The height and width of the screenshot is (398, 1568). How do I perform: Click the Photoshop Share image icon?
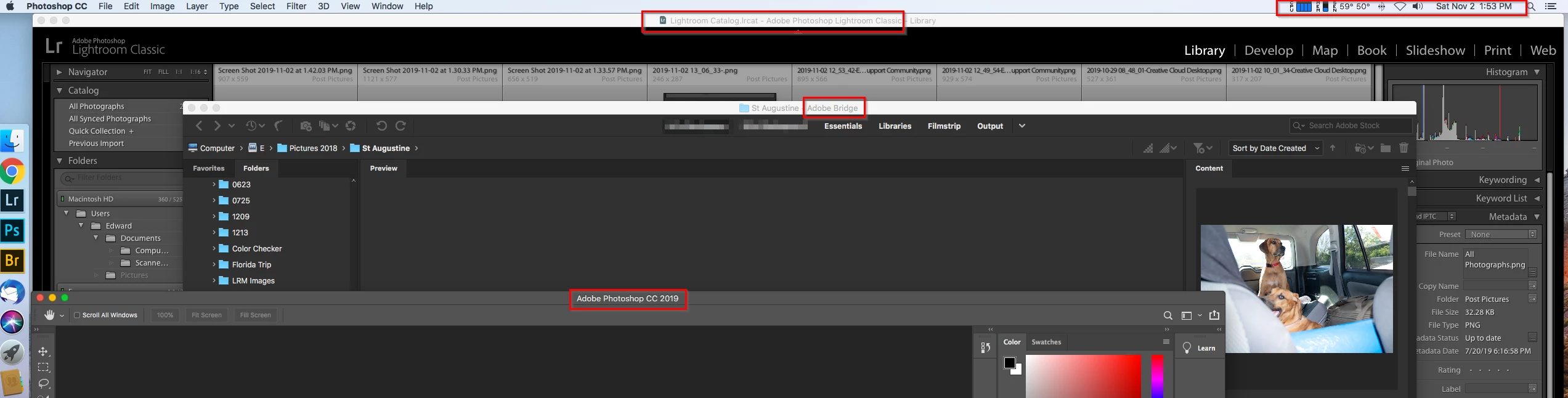click(1214, 315)
